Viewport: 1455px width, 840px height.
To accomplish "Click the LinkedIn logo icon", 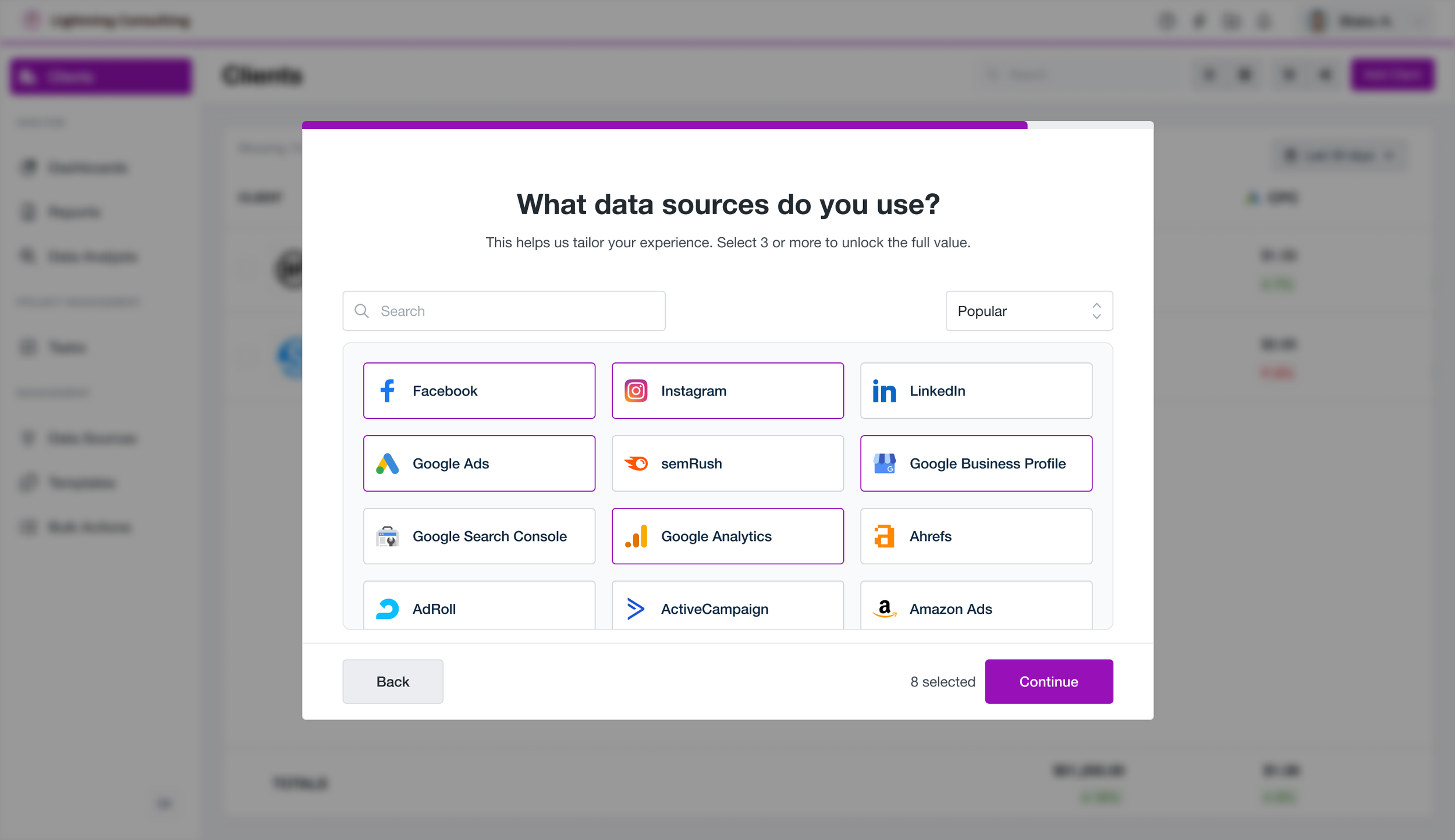I will click(884, 391).
